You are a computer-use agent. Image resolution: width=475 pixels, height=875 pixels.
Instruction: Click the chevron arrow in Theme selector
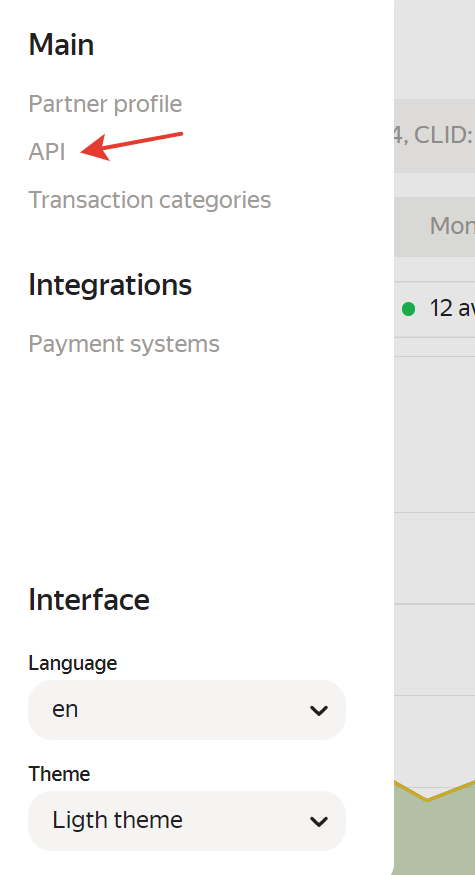[x=319, y=821]
